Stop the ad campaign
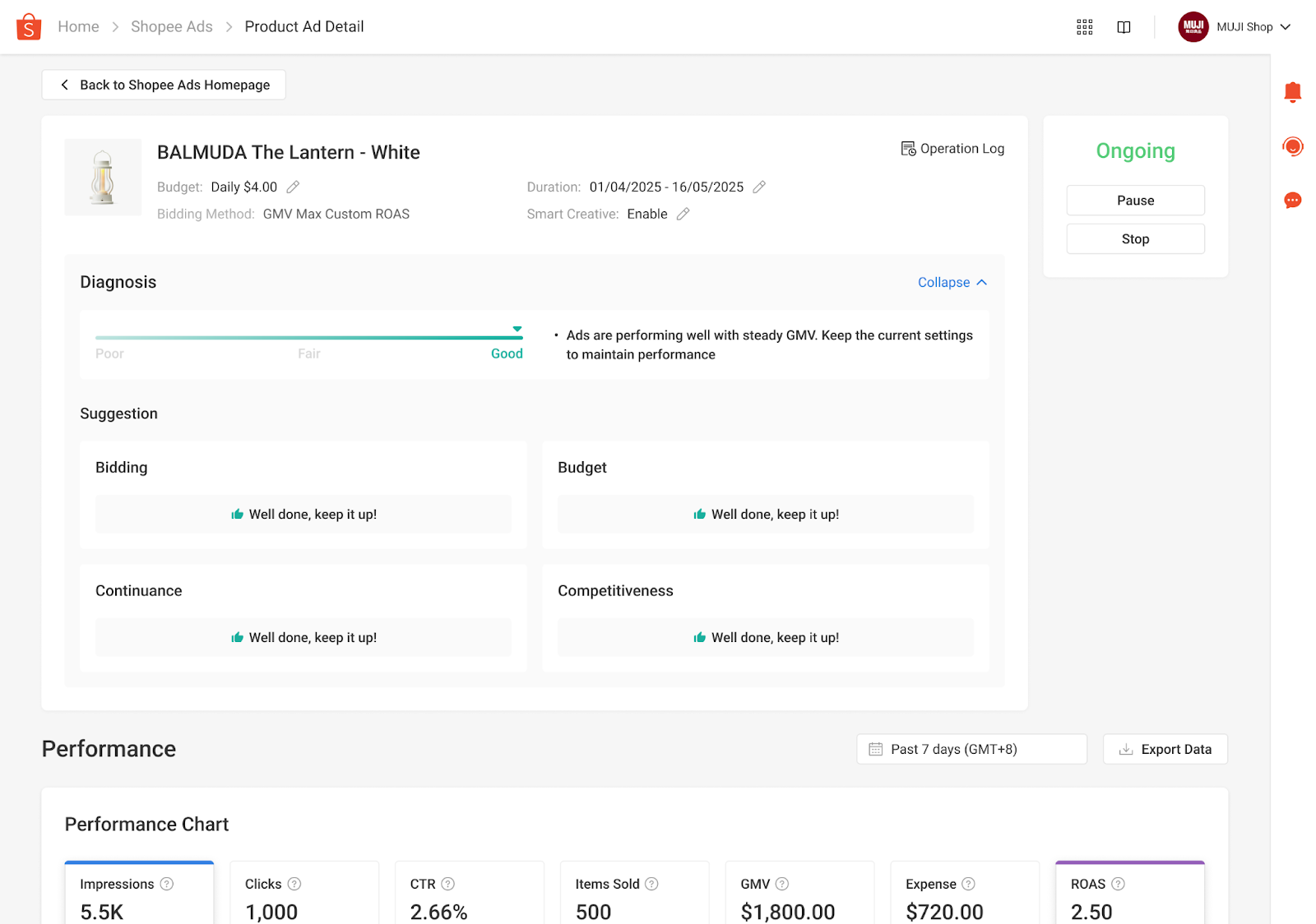Viewport: 1316px width, 924px height. 1135,239
